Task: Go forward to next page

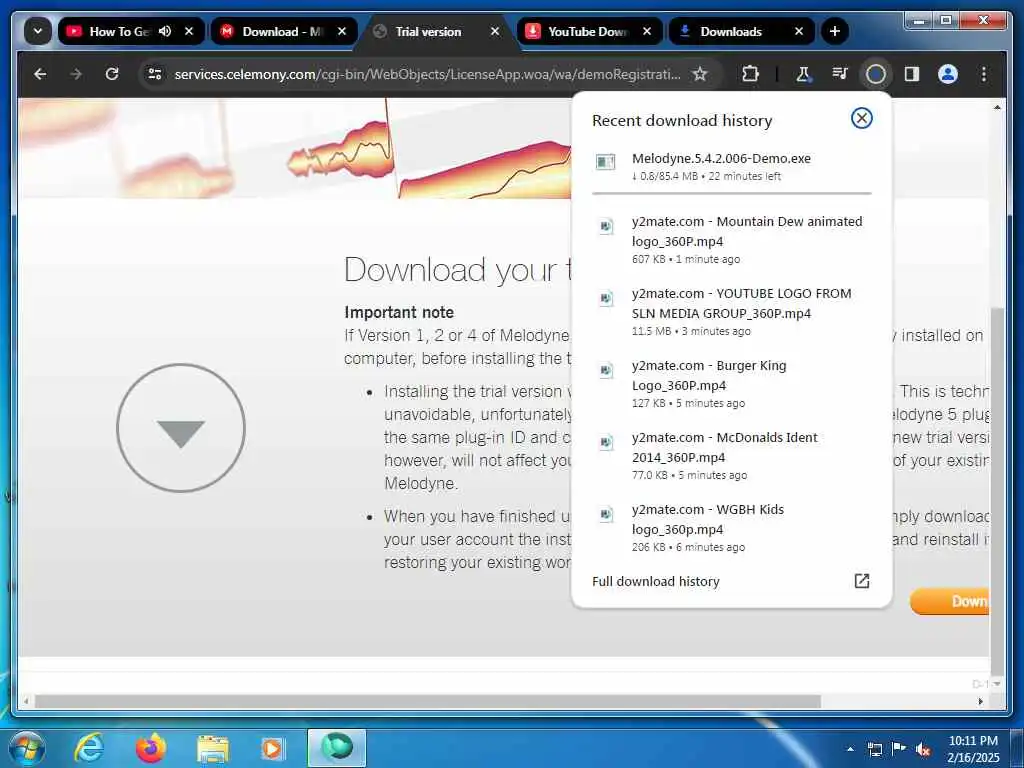Action: tap(76, 74)
